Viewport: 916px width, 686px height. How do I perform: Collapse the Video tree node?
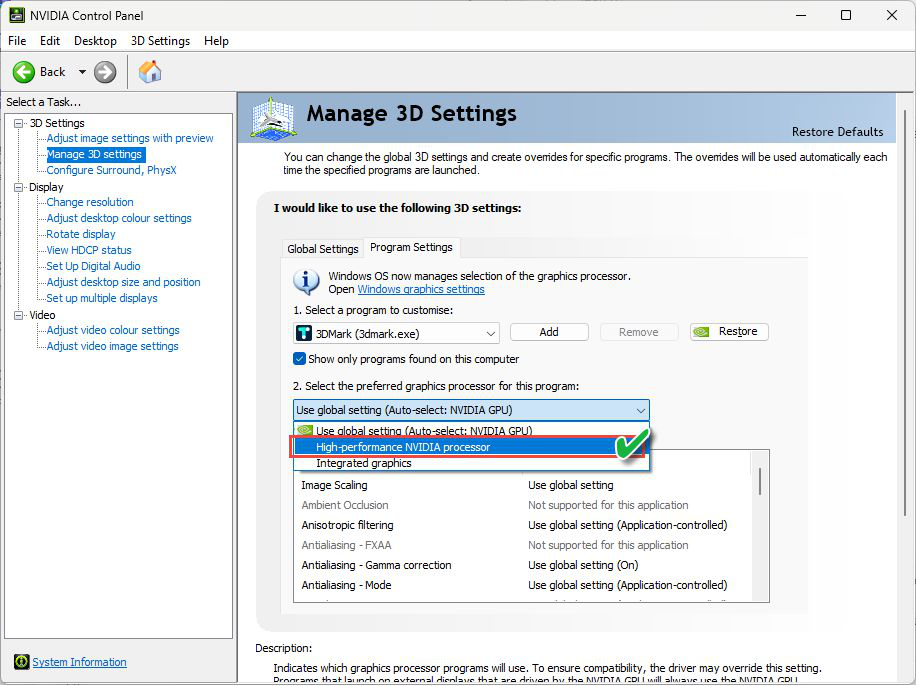tap(18, 316)
